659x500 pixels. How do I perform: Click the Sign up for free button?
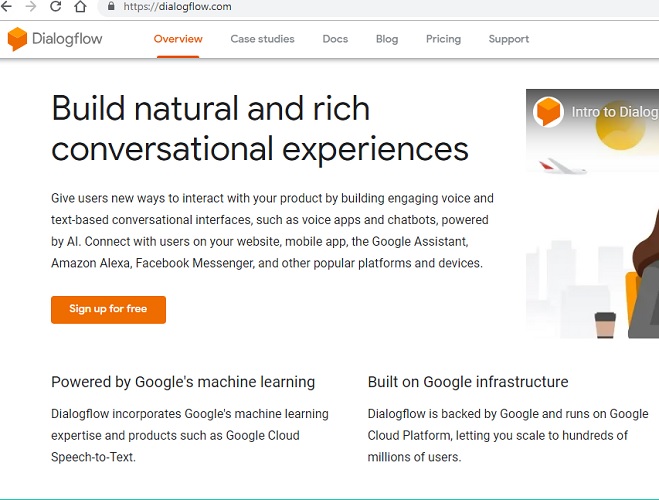pyautogui.click(x=108, y=310)
